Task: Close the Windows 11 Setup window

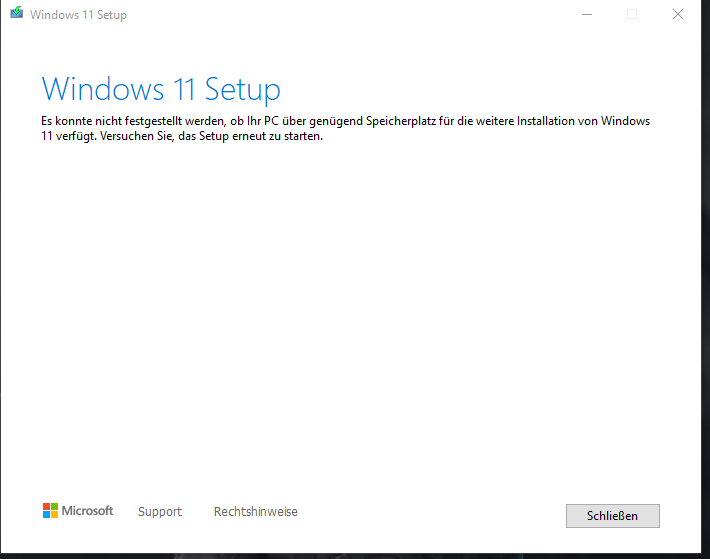Action: click(x=678, y=14)
